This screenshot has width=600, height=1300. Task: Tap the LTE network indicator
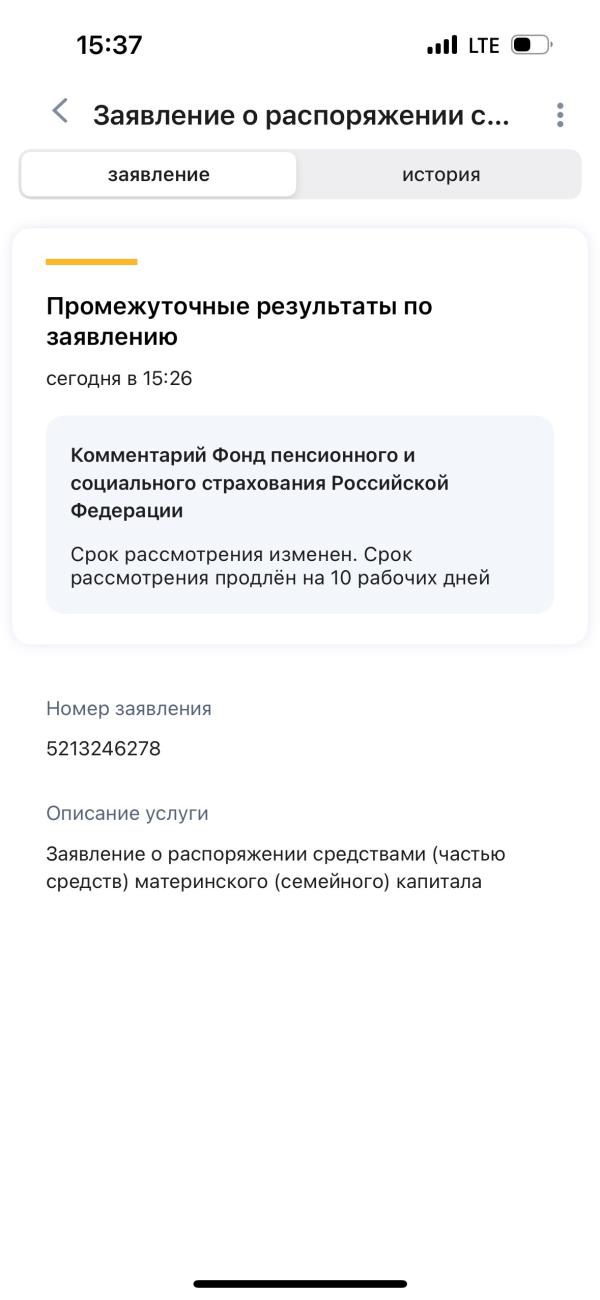[x=482, y=46]
